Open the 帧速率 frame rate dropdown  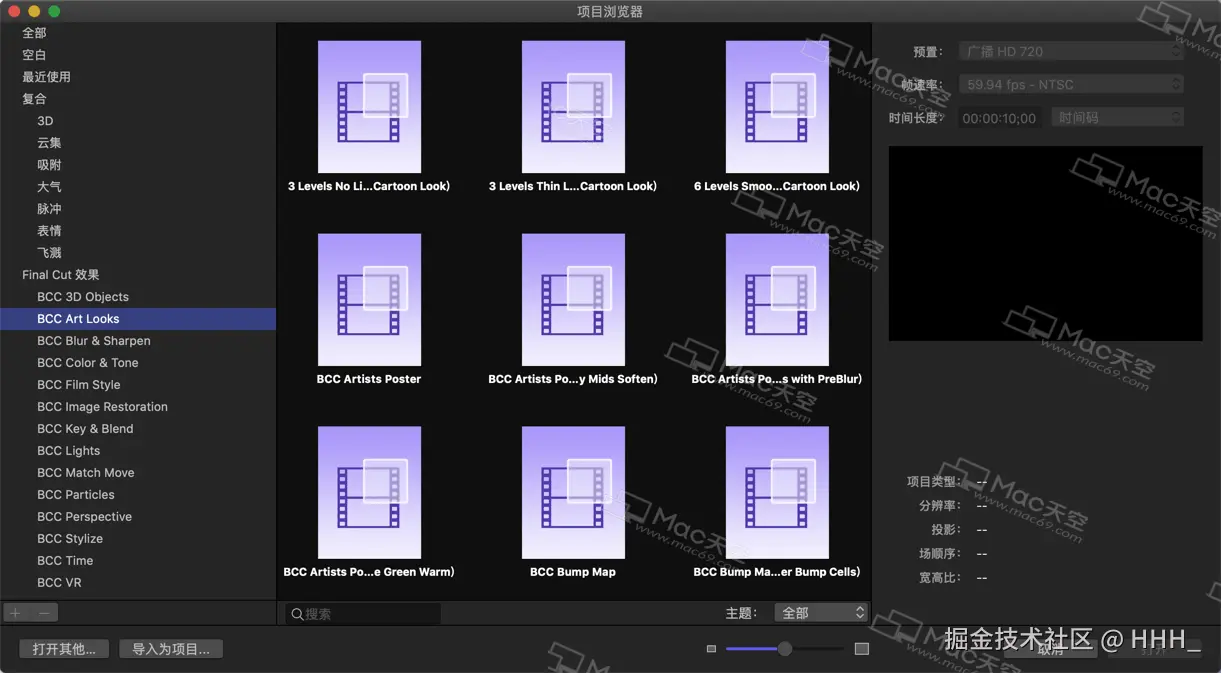point(1071,85)
